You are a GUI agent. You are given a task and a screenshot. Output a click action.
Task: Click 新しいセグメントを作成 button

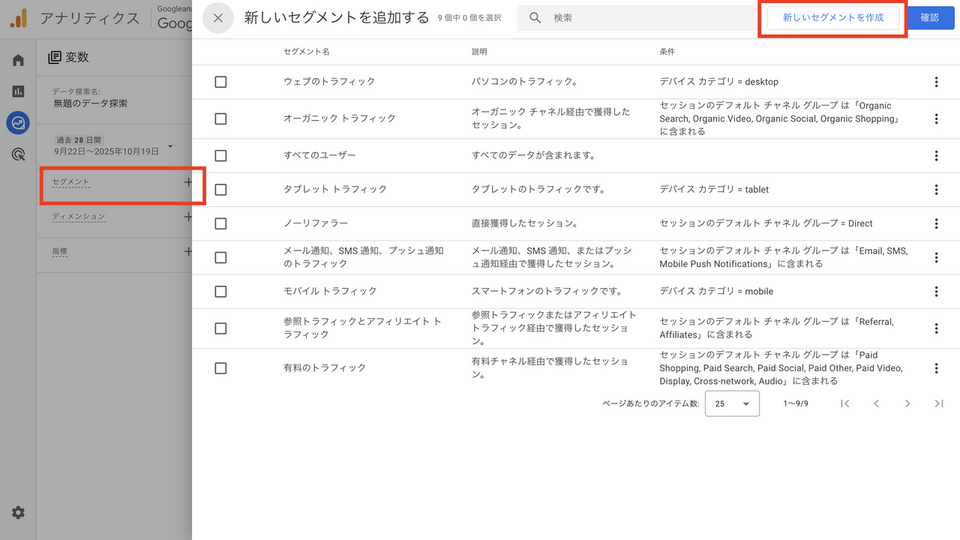833,18
